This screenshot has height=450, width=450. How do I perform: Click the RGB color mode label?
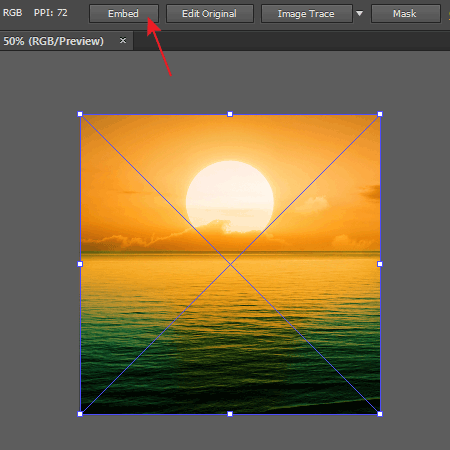click(x=13, y=13)
